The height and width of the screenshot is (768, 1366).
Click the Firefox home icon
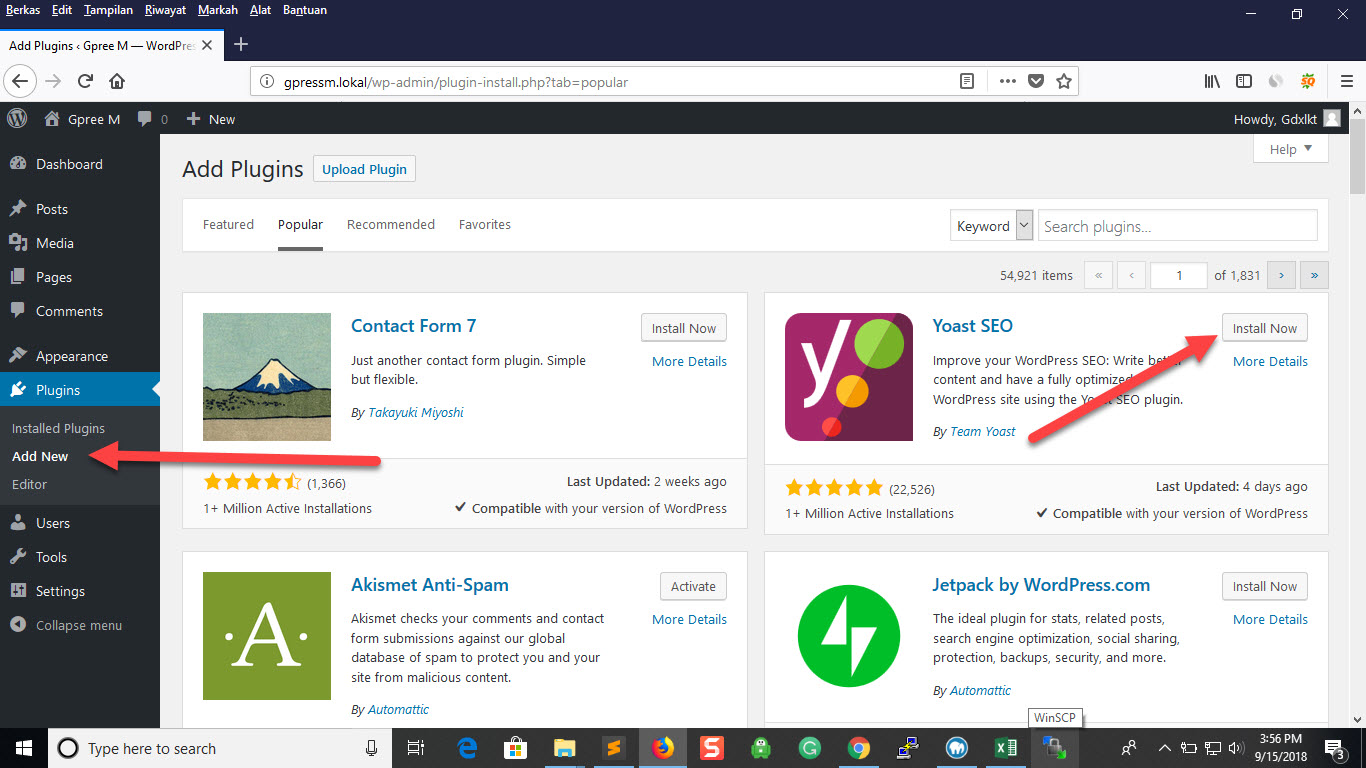[x=117, y=81]
